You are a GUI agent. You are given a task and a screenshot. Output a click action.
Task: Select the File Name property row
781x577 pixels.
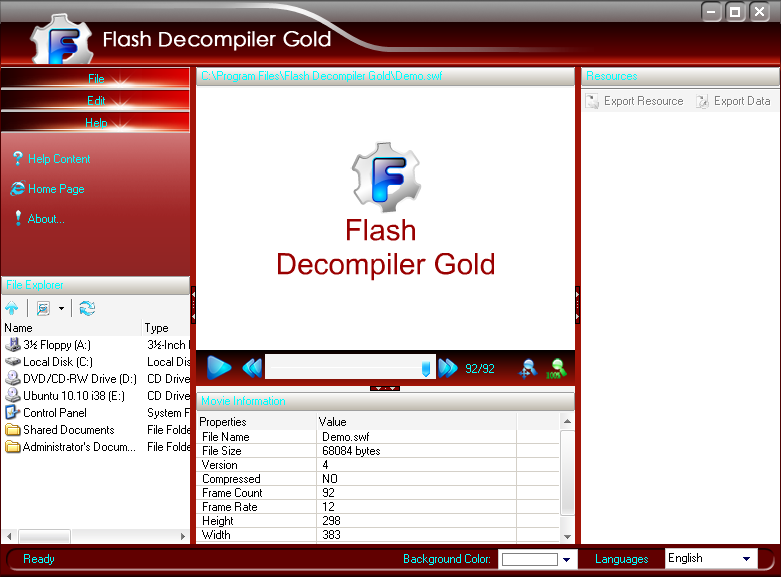pos(378,437)
